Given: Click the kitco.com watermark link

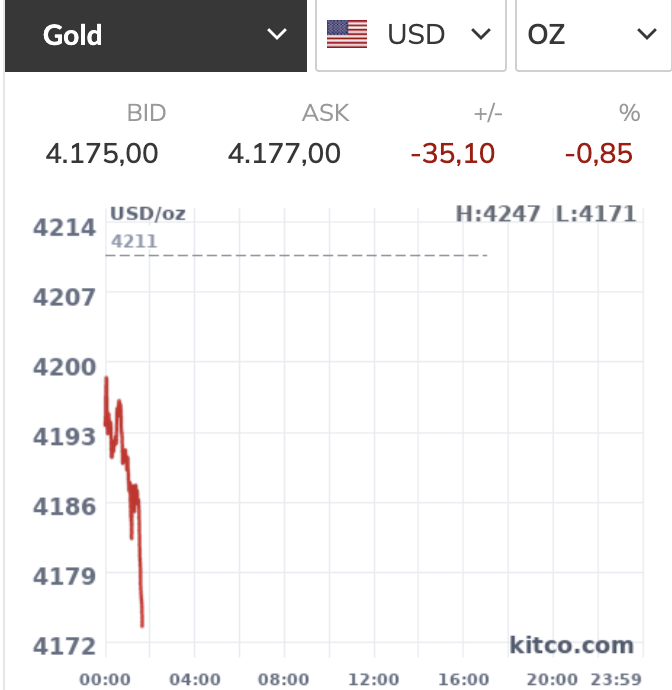Looking at the screenshot, I should pyautogui.click(x=572, y=645).
